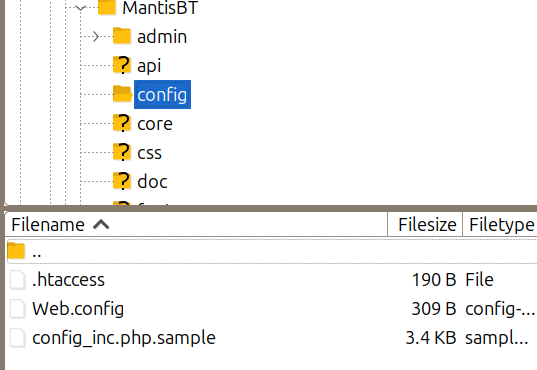The image size is (537, 370).
Task: Click the core folder question mark icon
Action: tap(122, 123)
